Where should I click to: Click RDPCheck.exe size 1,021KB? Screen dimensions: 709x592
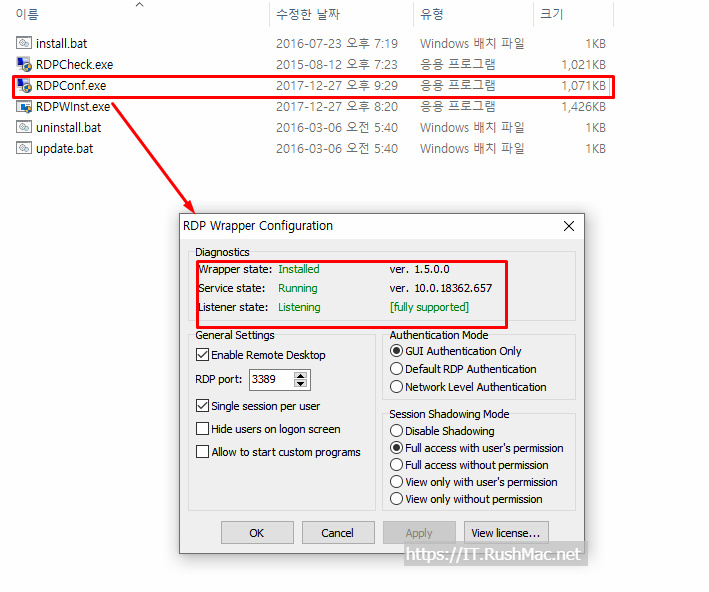[x=583, y=65]
